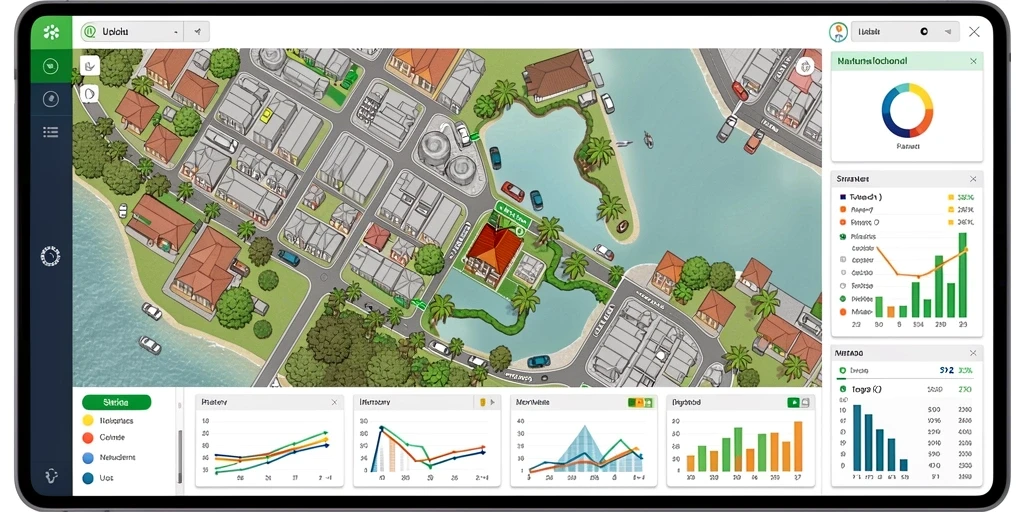The image size is (1024, 512).
Task: Toggle the yellow dot legend item
Action: point(88,421)
